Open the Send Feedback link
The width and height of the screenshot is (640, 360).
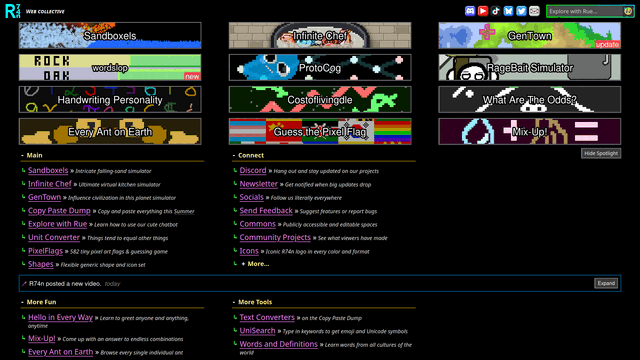pos(266,211)
